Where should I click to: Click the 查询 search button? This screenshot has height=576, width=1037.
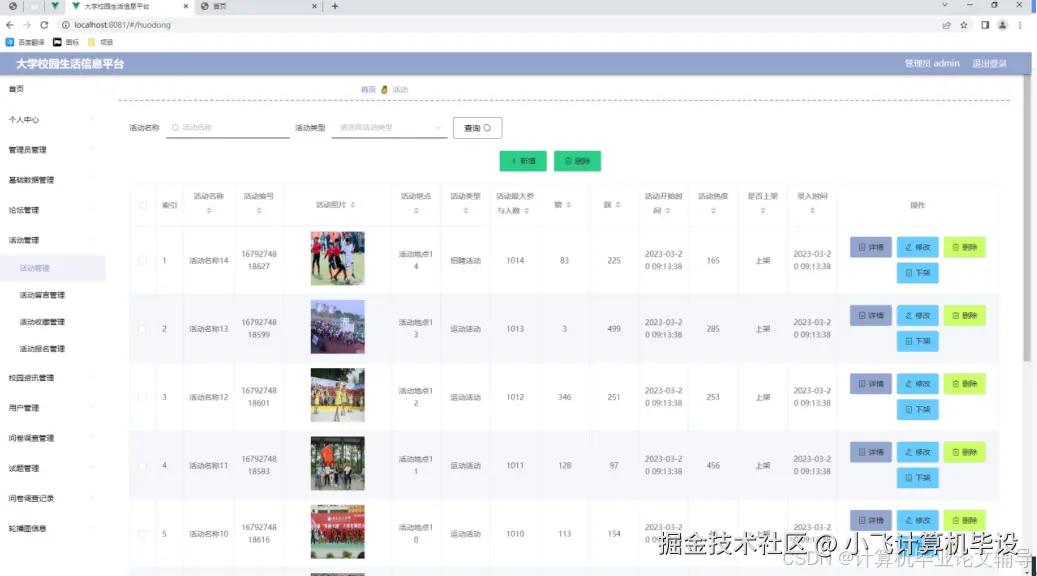[477, 128]
